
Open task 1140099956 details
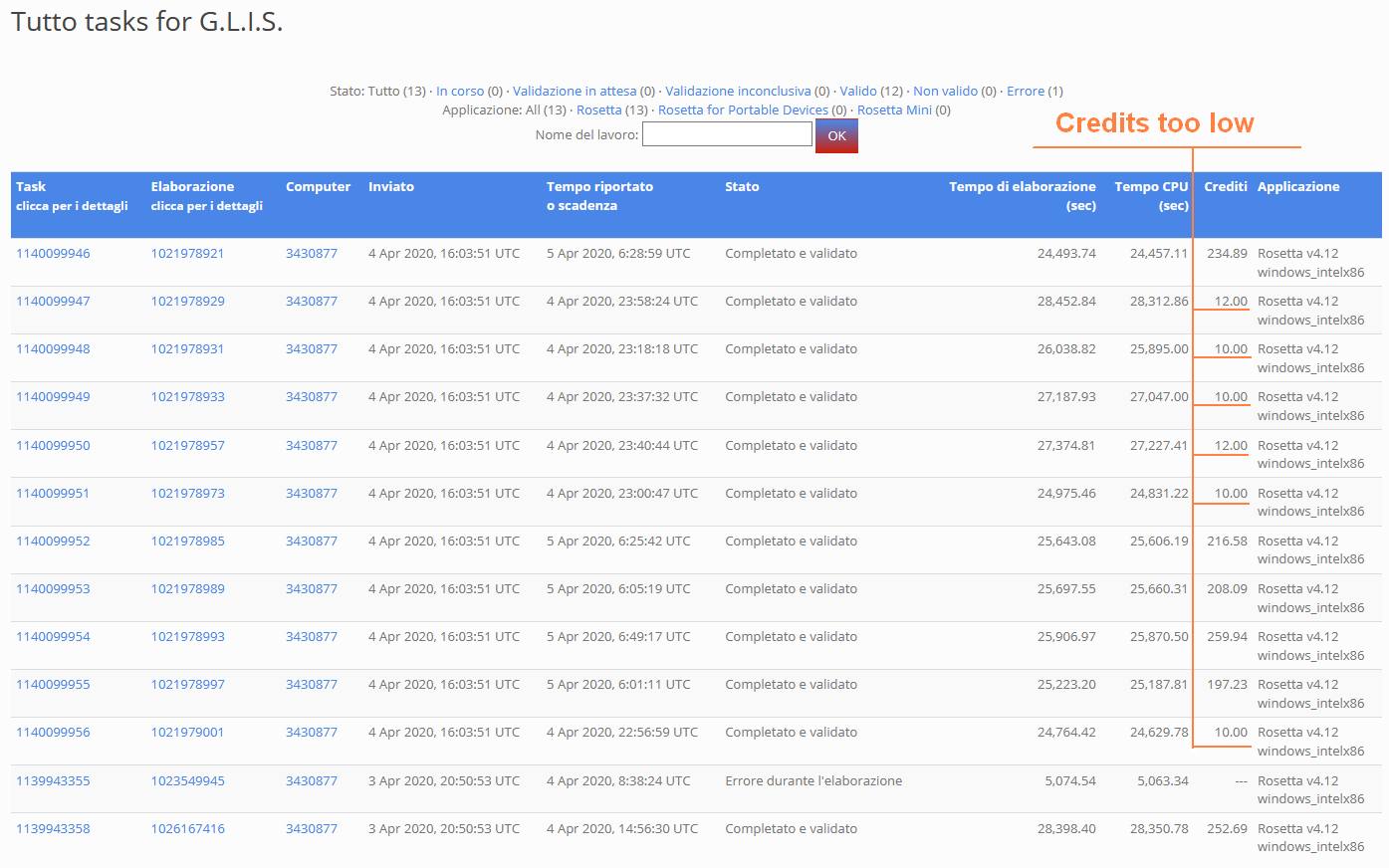(53, 732)
